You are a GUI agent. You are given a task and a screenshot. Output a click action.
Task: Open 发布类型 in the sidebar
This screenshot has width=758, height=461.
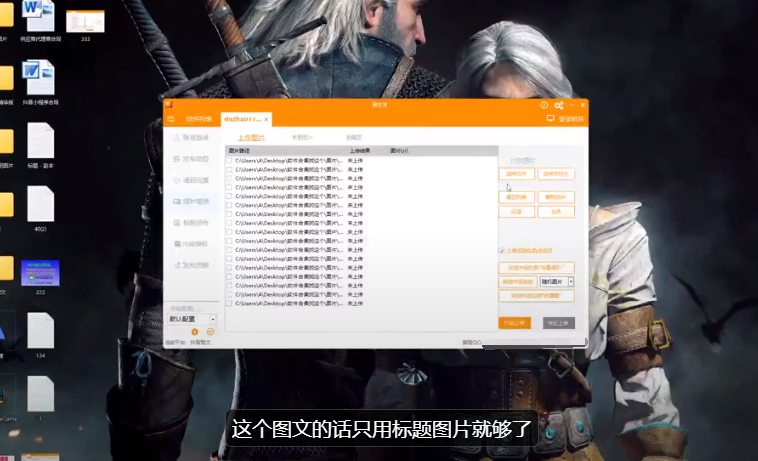tap(191, 159)
